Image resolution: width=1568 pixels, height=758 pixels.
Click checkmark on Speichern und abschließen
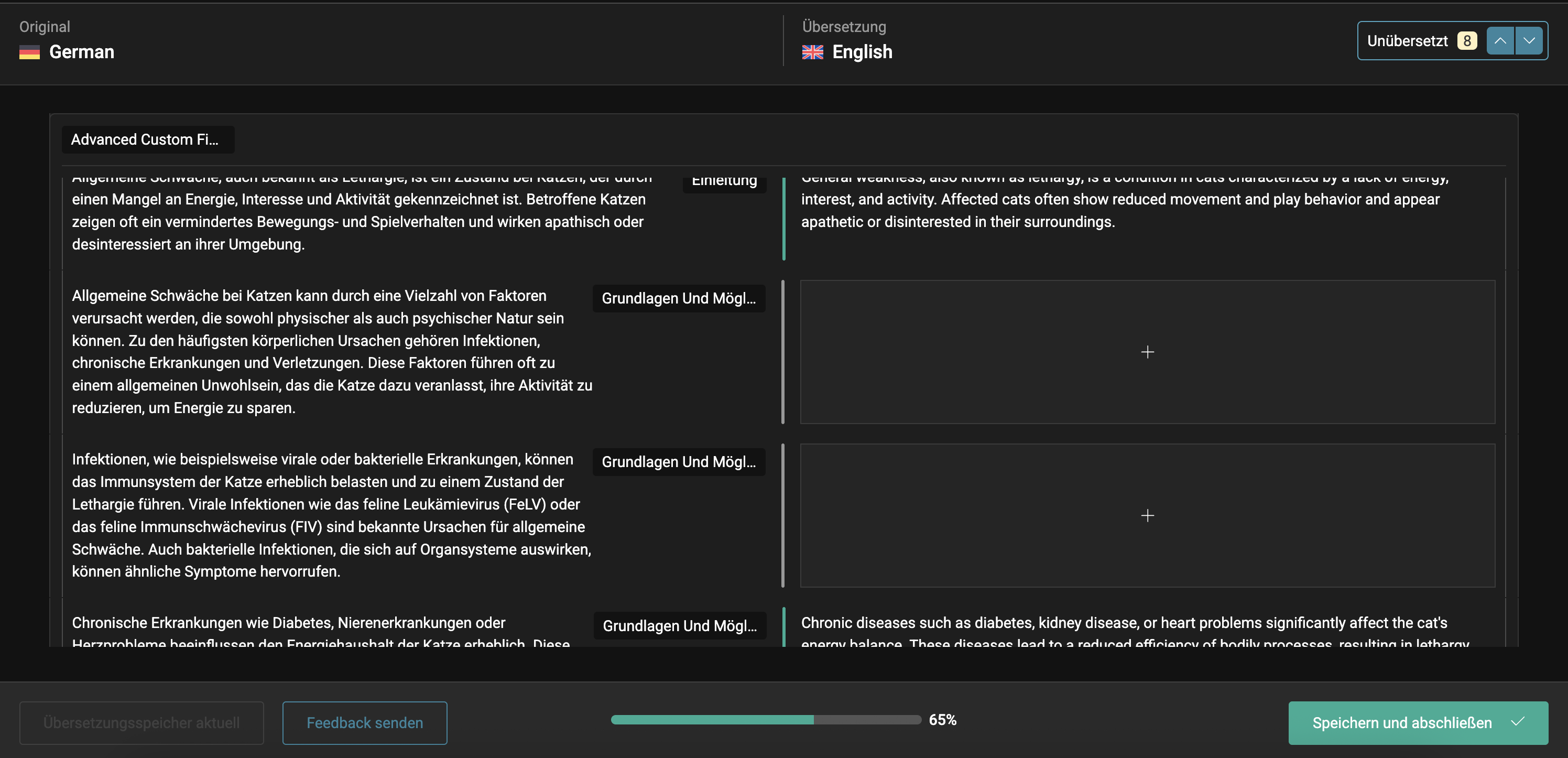pyautogui.click(x=1518, y=722)
